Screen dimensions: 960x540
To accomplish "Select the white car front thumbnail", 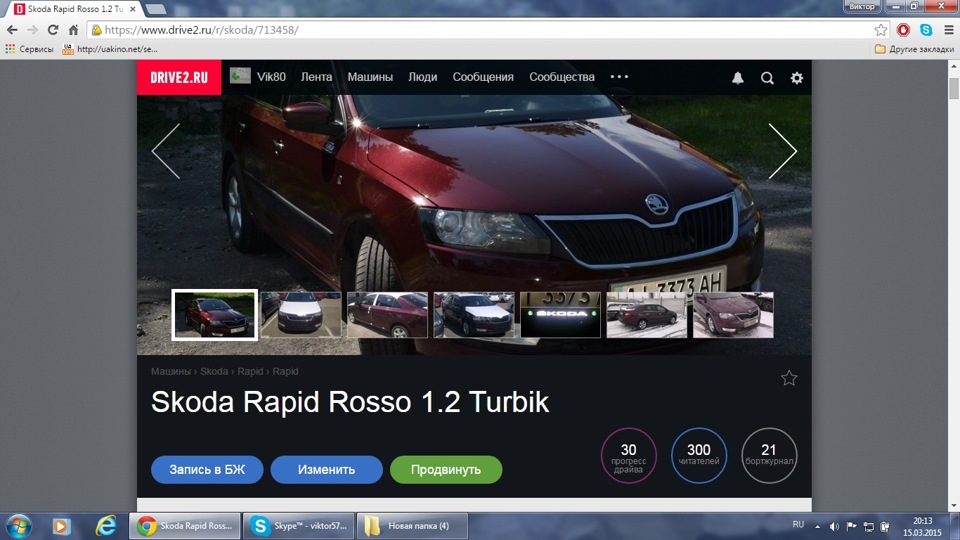I will click(301, 315).
